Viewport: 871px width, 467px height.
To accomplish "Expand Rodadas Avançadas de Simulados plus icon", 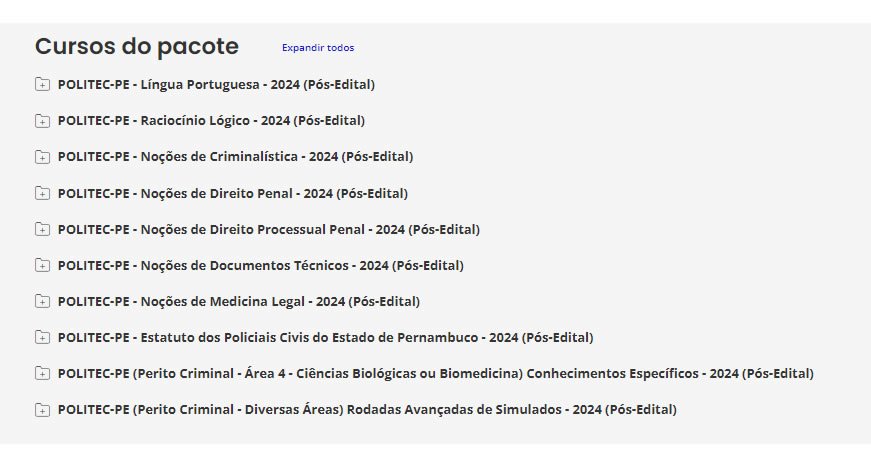I will tap(42, 409).
